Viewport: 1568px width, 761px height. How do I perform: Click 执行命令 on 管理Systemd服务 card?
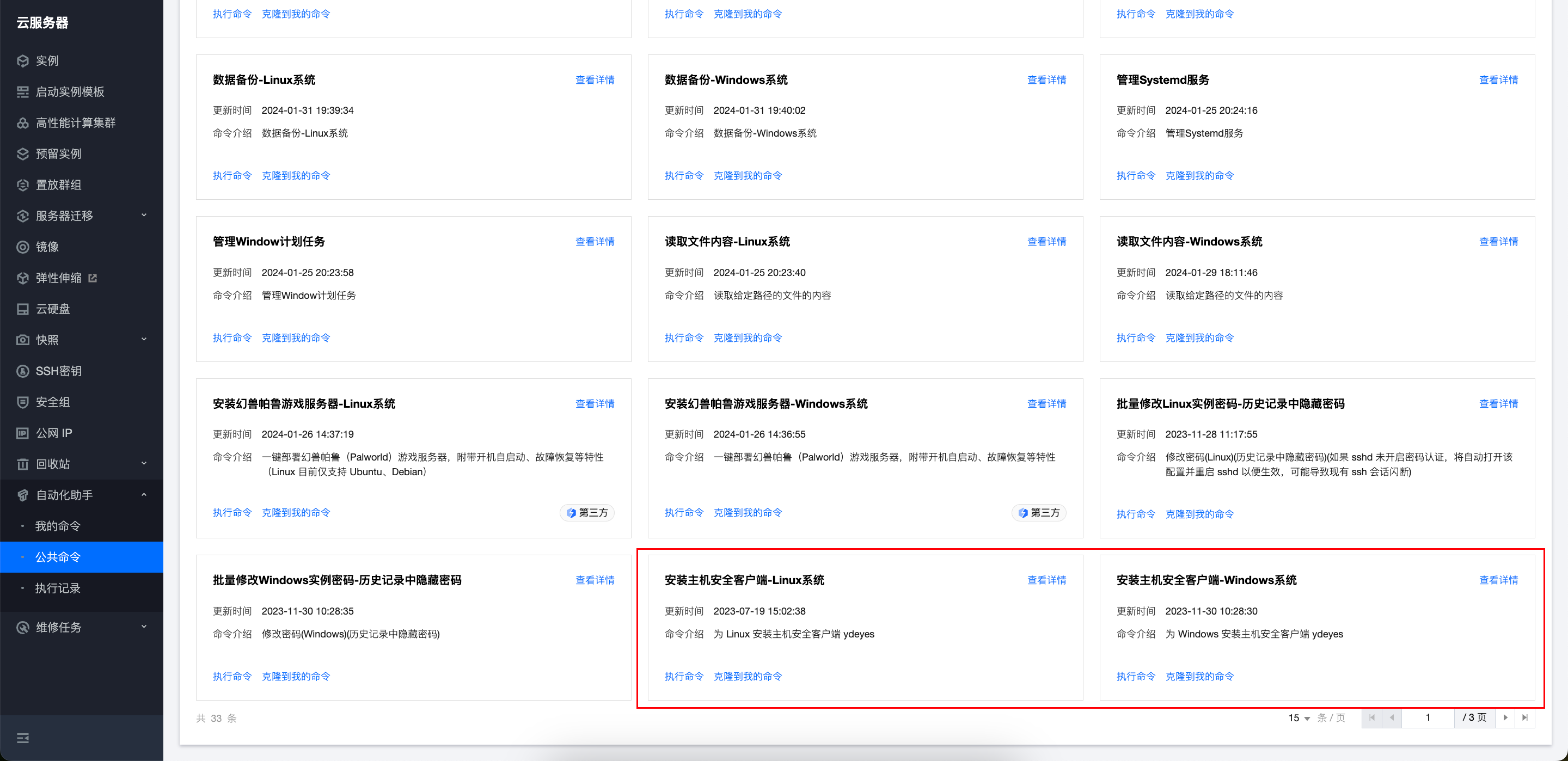[1135, 176]
